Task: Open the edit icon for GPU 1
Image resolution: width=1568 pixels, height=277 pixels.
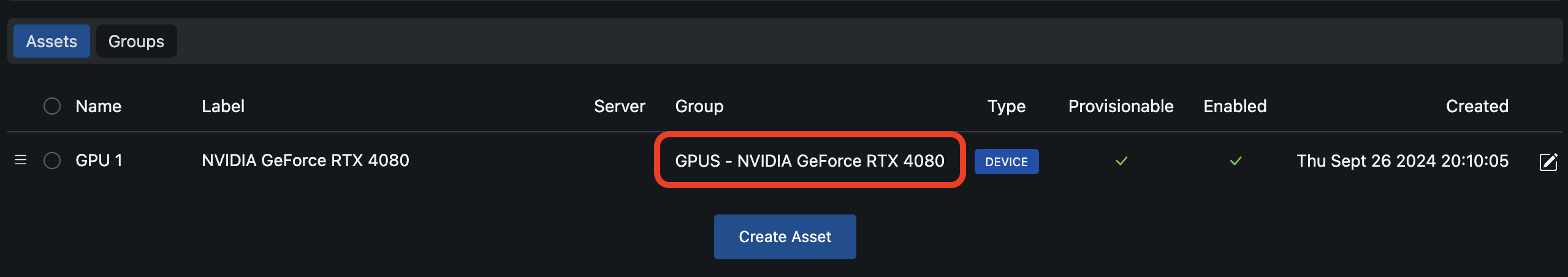Action: pos(1548,162)
